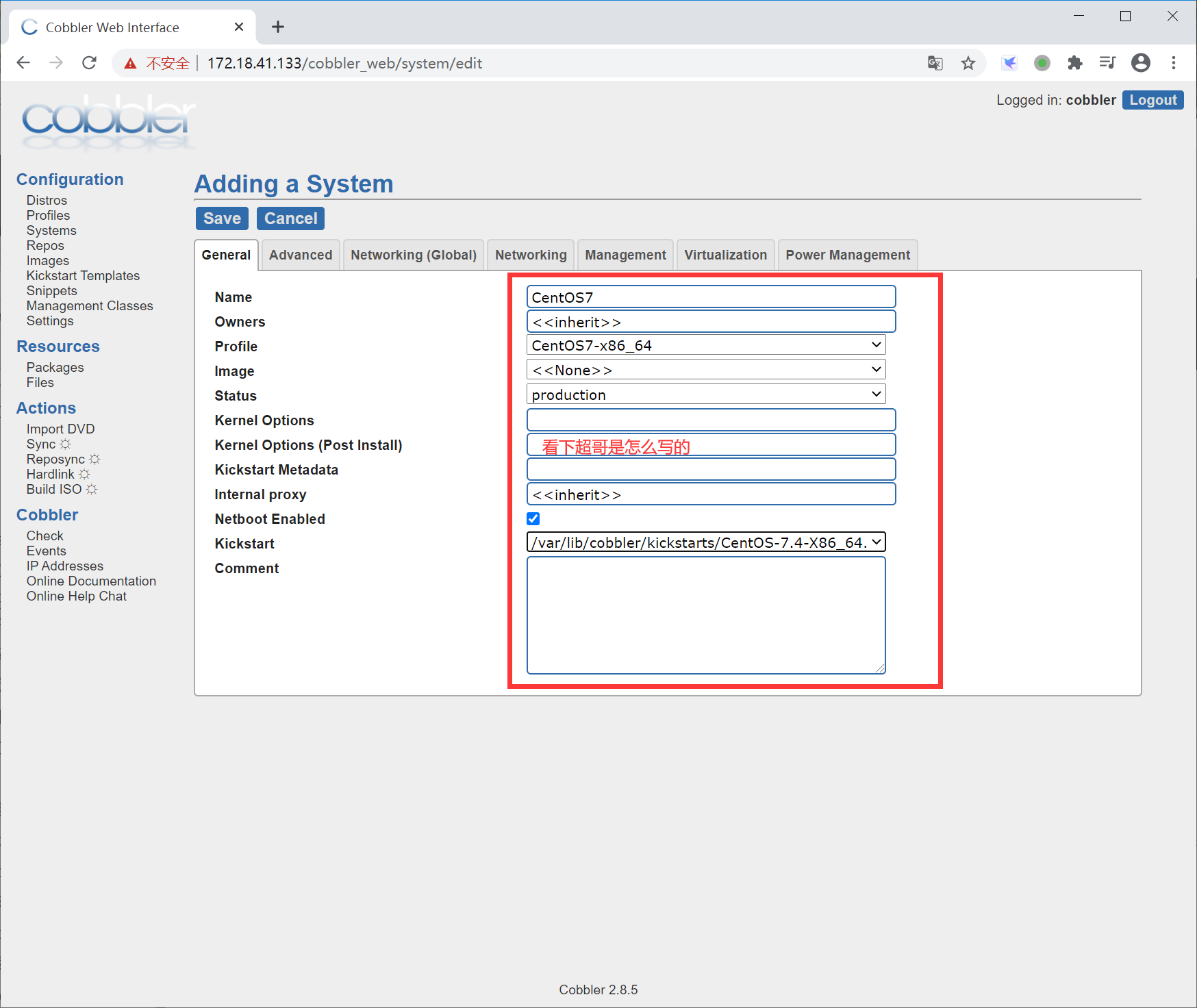1197x1008 pixels.
Task: Click the browser forward arrow
Action: 56,63
